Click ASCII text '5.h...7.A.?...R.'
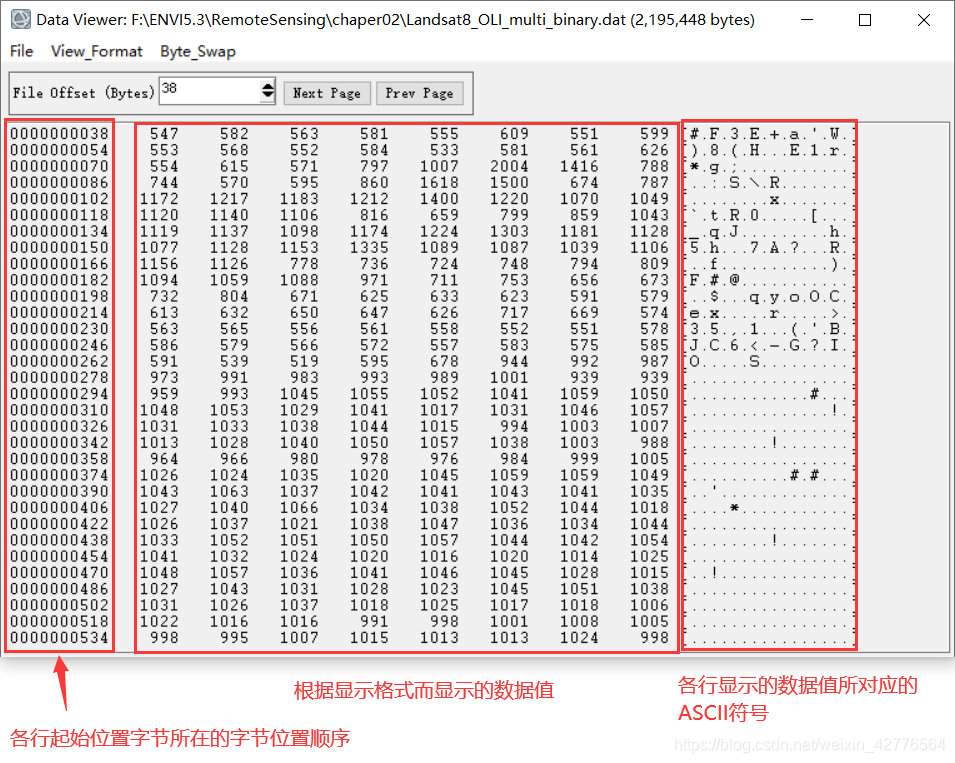The image size is (955, 763). [769, 247]
